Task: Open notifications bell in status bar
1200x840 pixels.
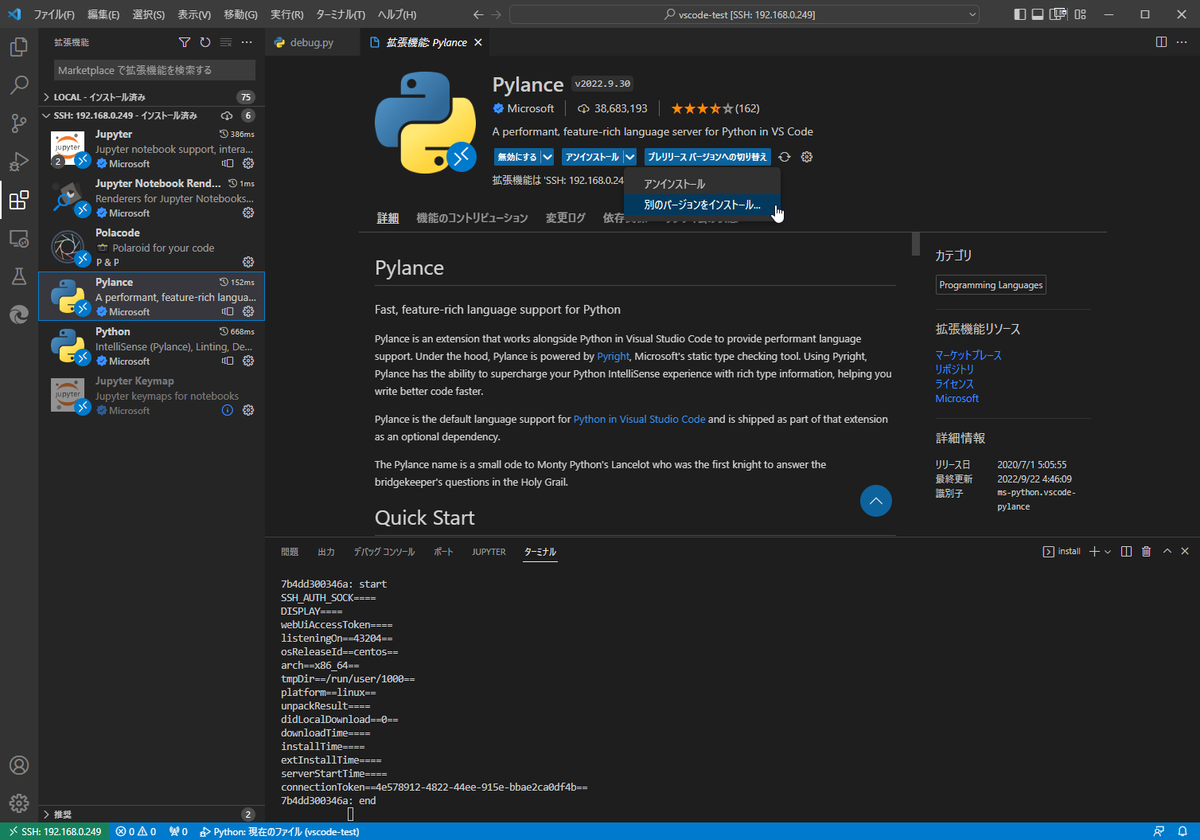Action: point(1183,831)
